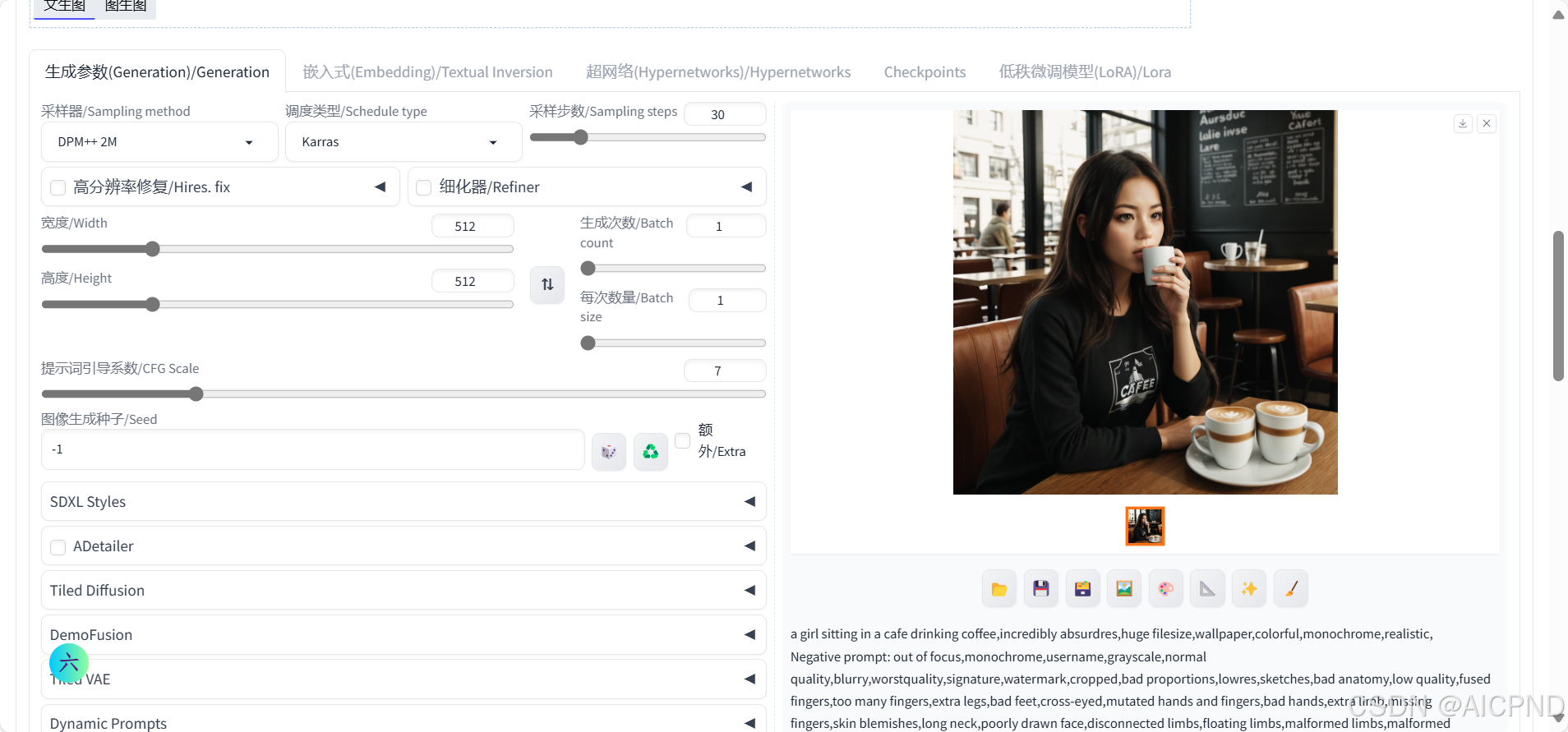Viewport: 1568px width, 732px height.
Task: Switch to the Hypernetworks tab
Action: (718, 71)
